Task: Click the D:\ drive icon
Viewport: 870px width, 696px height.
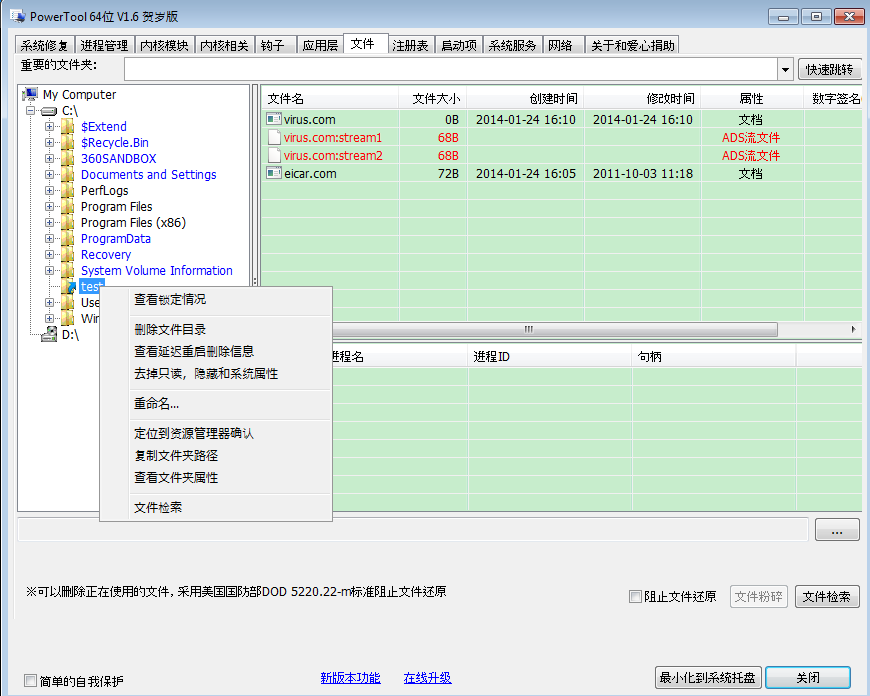Action: [x=49, y=335]
